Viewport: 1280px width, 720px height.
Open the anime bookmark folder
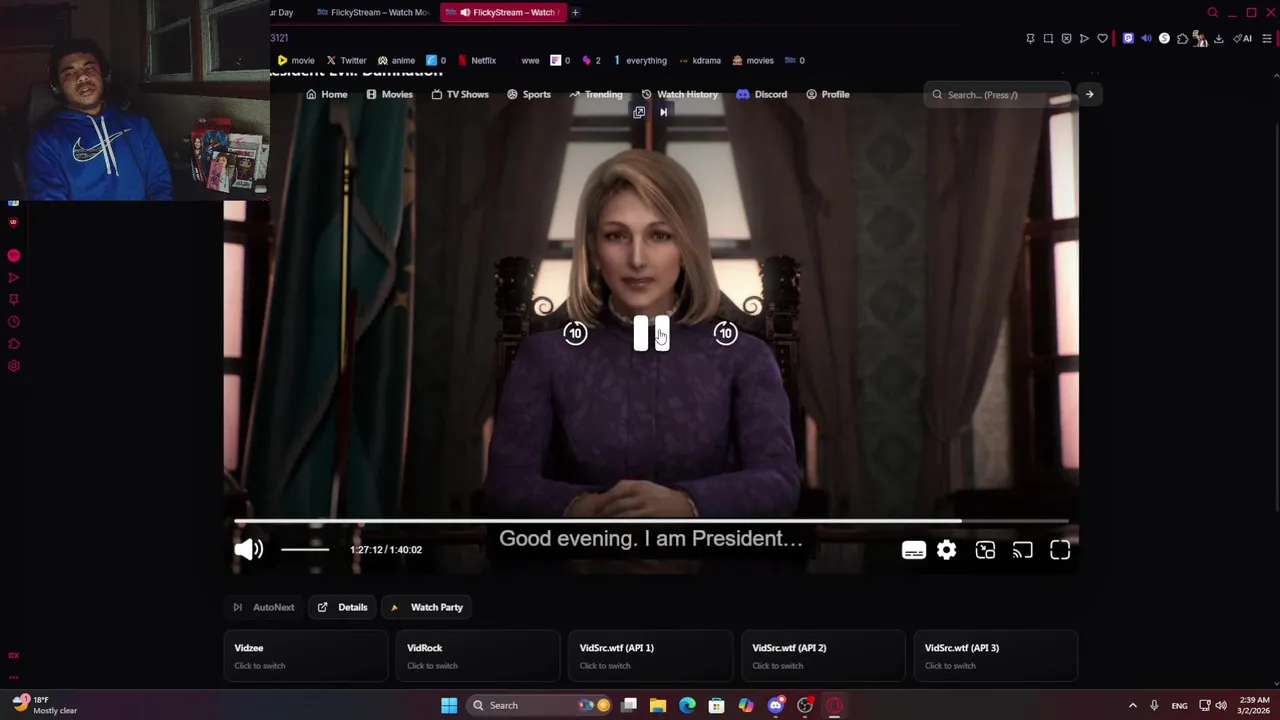(396, 60)
